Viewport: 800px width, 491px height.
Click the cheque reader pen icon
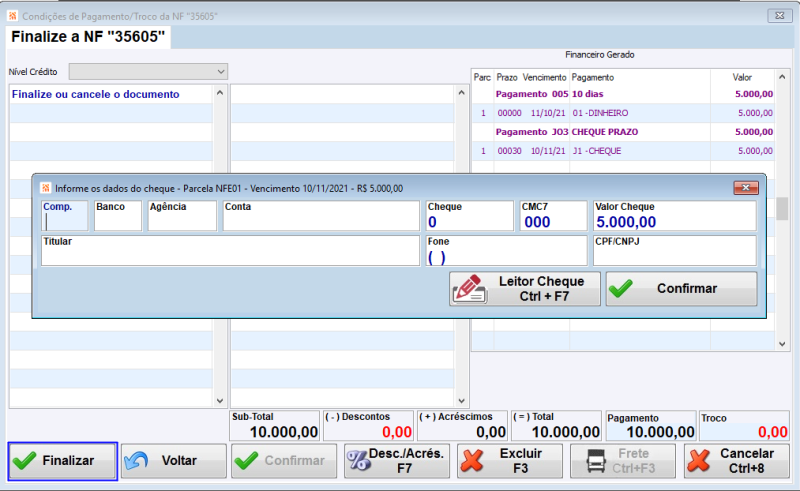pos(470,289)
